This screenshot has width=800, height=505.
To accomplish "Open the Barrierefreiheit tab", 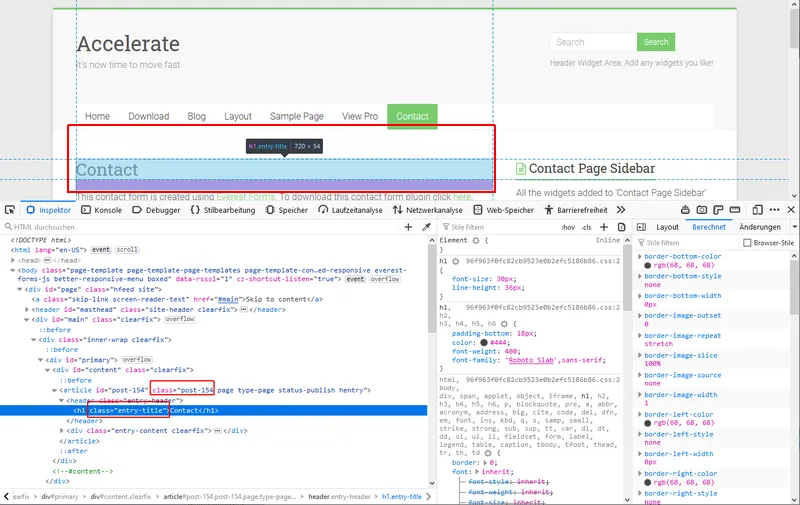I will 576,210.
